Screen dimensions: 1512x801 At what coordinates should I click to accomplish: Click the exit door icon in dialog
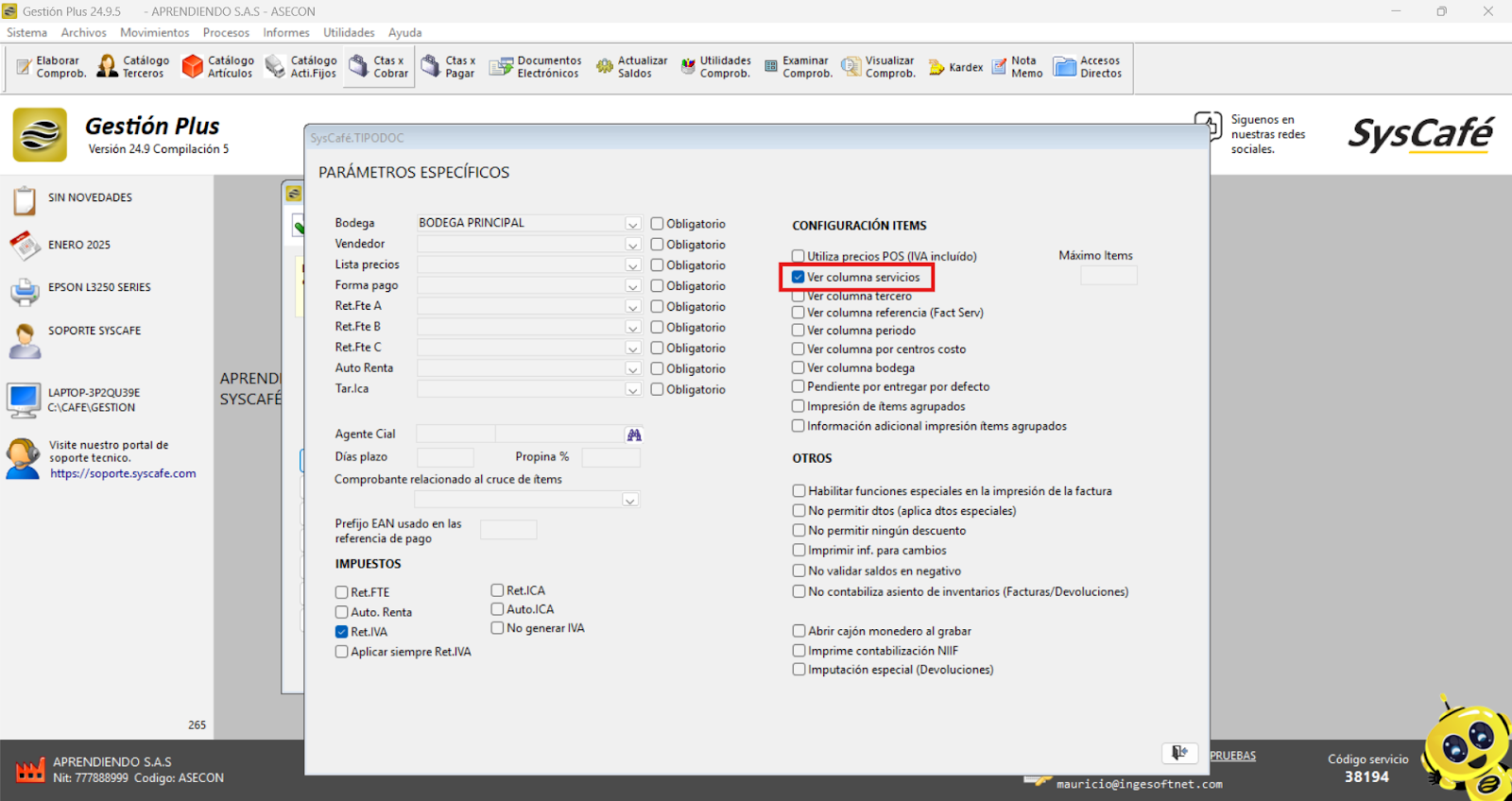1179,752
